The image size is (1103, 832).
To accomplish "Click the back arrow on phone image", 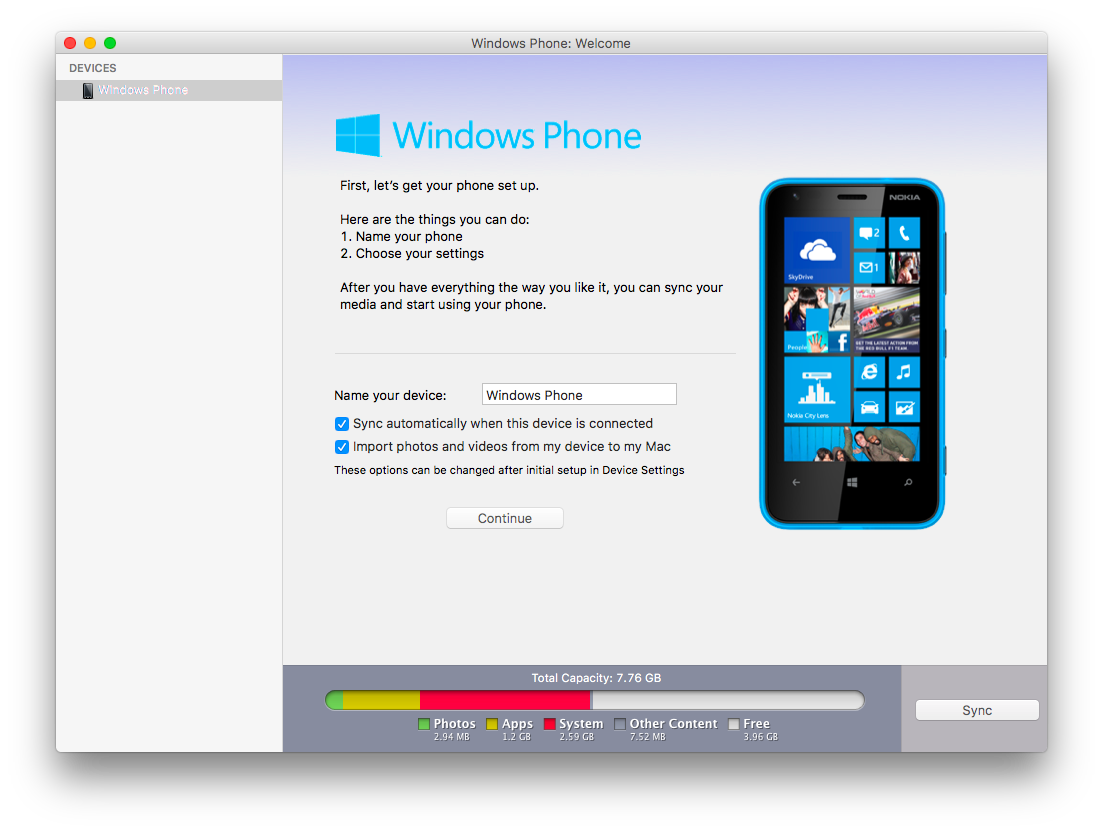I will click(796, 482).
